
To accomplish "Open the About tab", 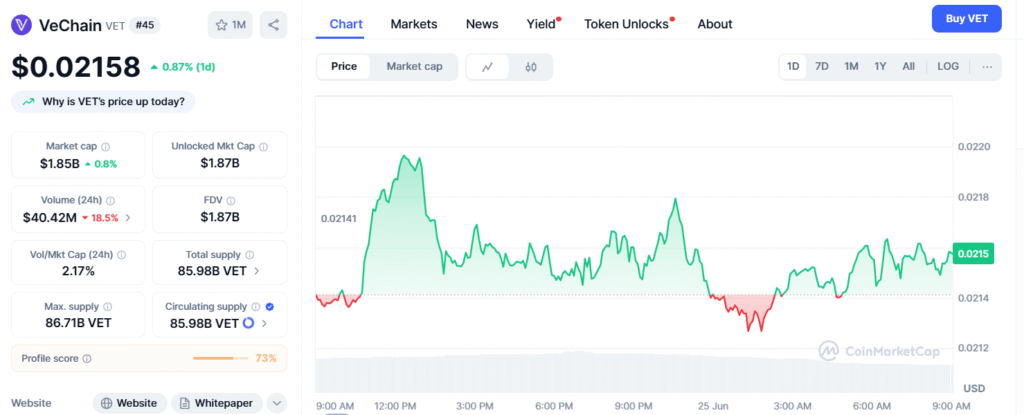I will (x=714, y=24).
